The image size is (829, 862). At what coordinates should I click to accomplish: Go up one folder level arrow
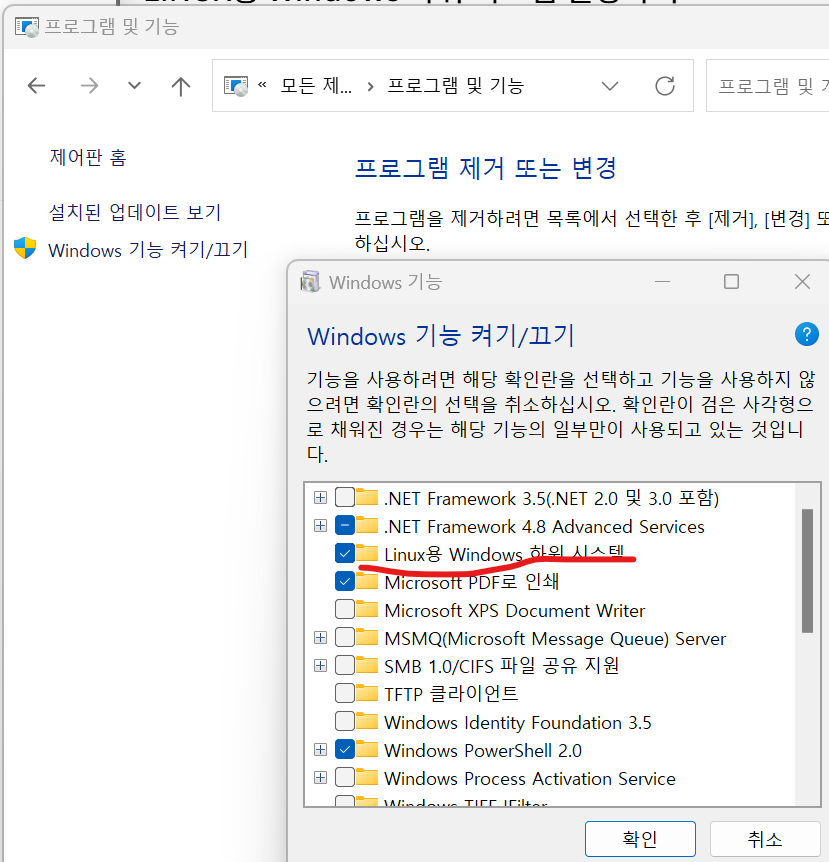click(180, 86)
